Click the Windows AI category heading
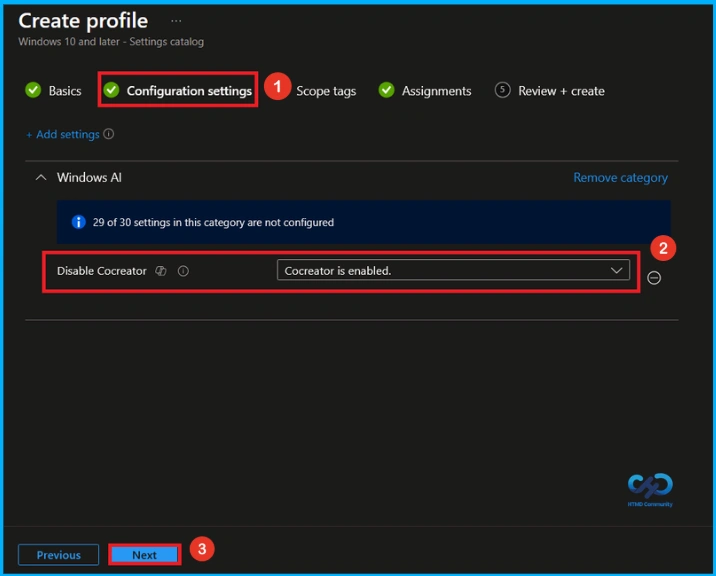 click(x=89, y=177)
